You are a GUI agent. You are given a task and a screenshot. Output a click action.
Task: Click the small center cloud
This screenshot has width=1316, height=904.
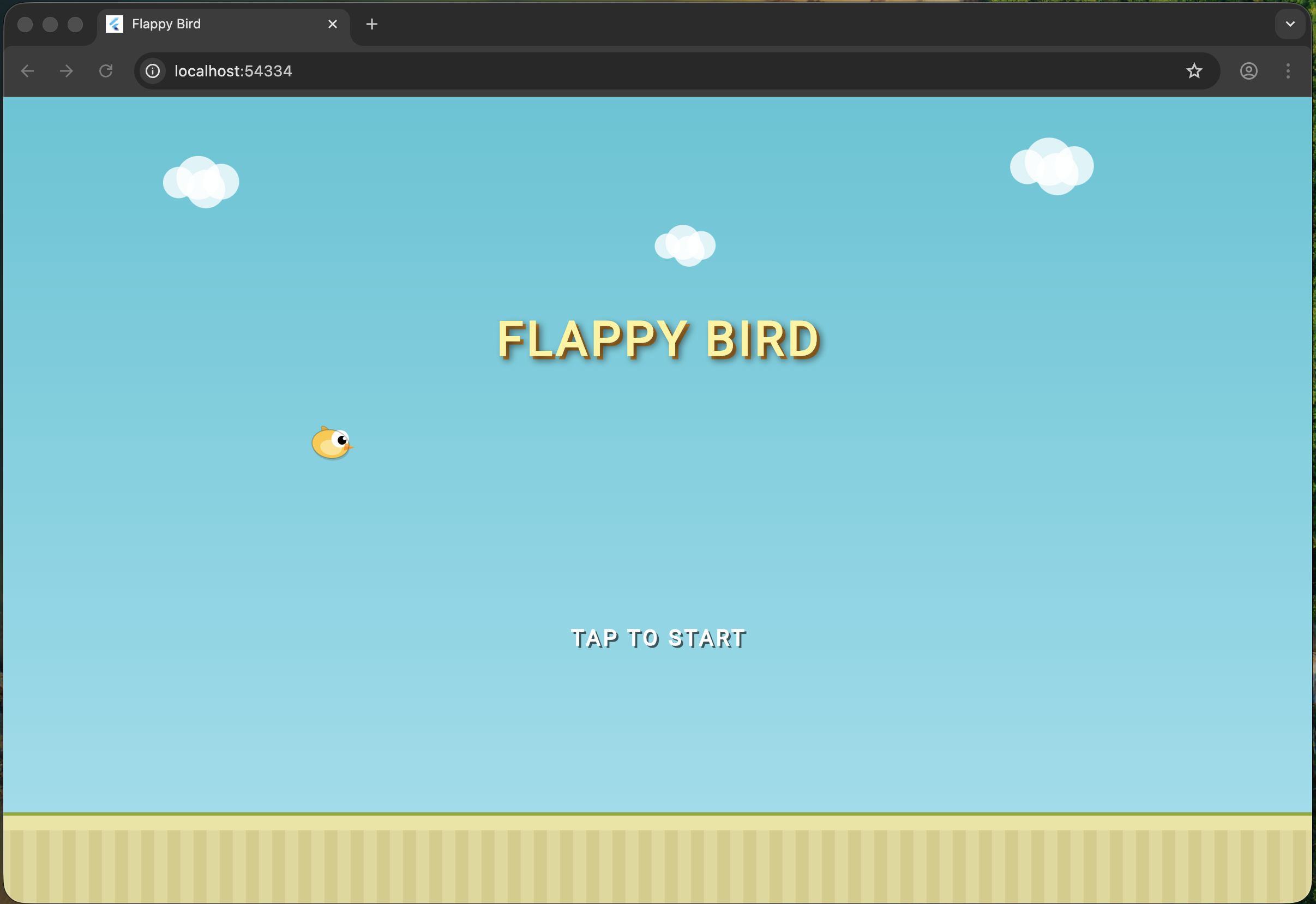684,246
